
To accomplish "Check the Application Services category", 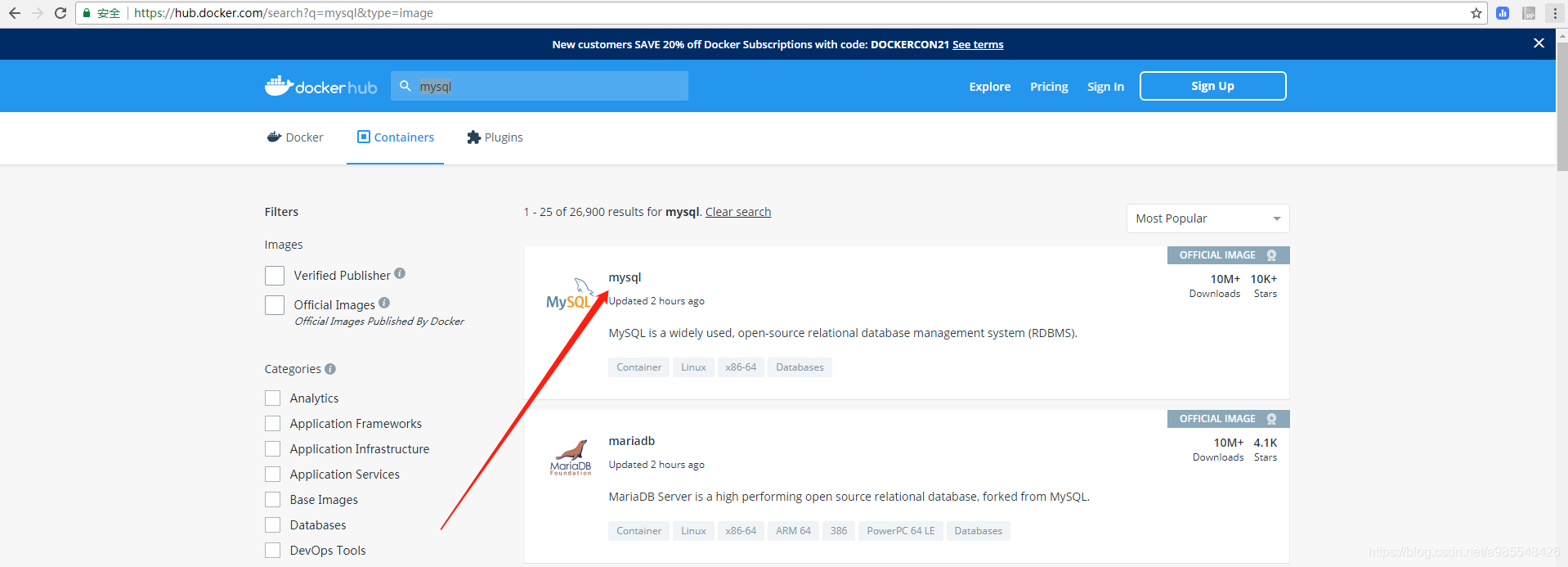I will pyautogui.click(x=273, y=475).
